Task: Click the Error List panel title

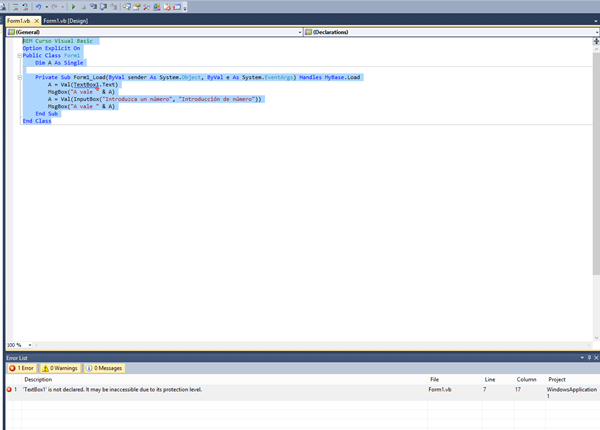Action: point(17,358)
